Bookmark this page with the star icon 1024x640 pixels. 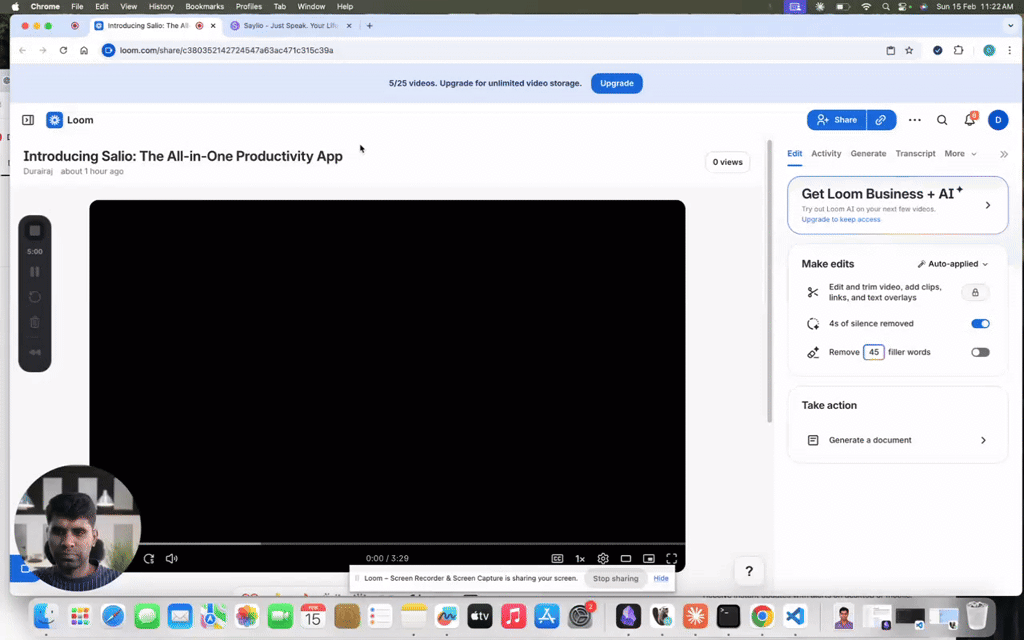click(909, 50)
